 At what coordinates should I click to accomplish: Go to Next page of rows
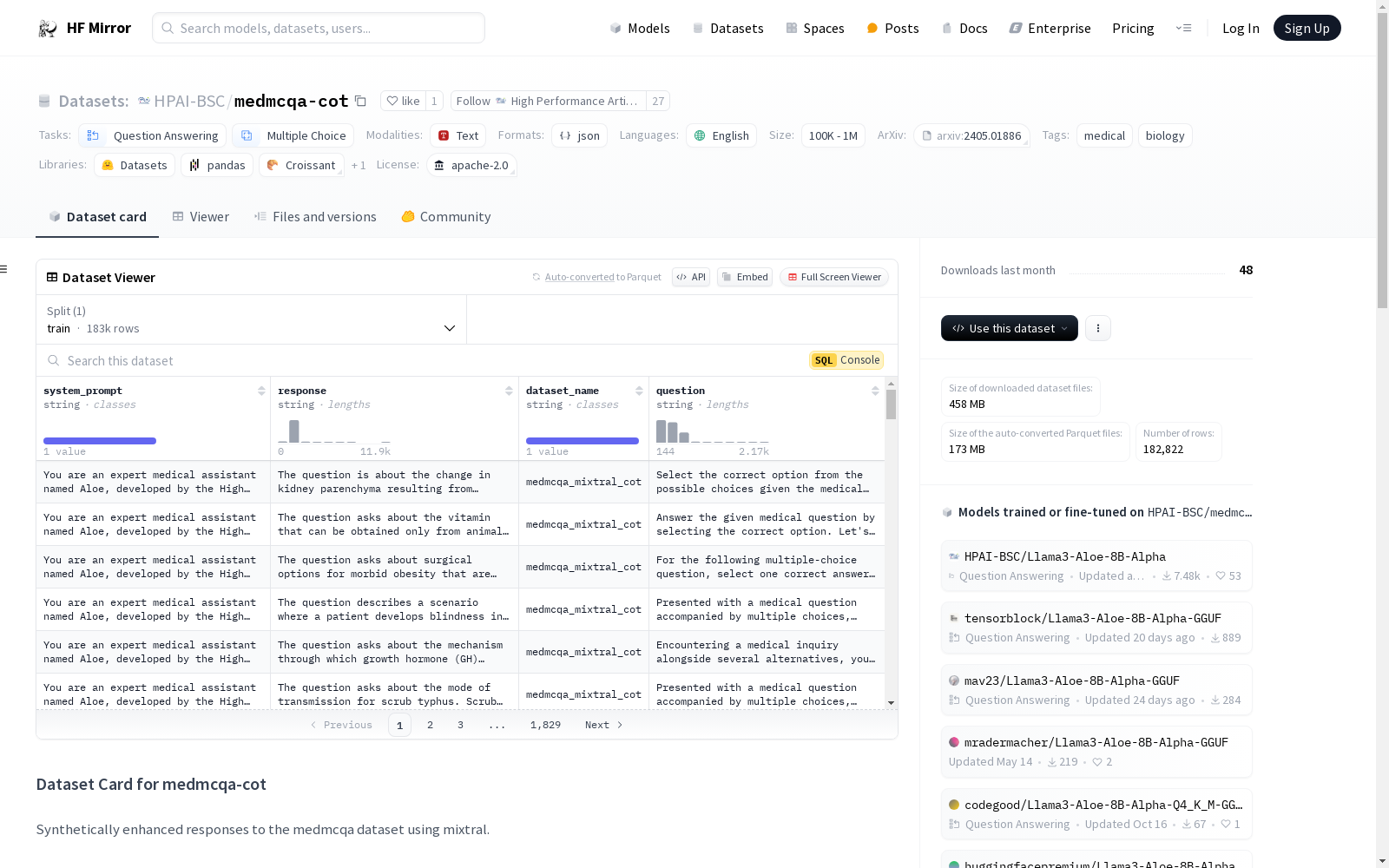point(604,725)
